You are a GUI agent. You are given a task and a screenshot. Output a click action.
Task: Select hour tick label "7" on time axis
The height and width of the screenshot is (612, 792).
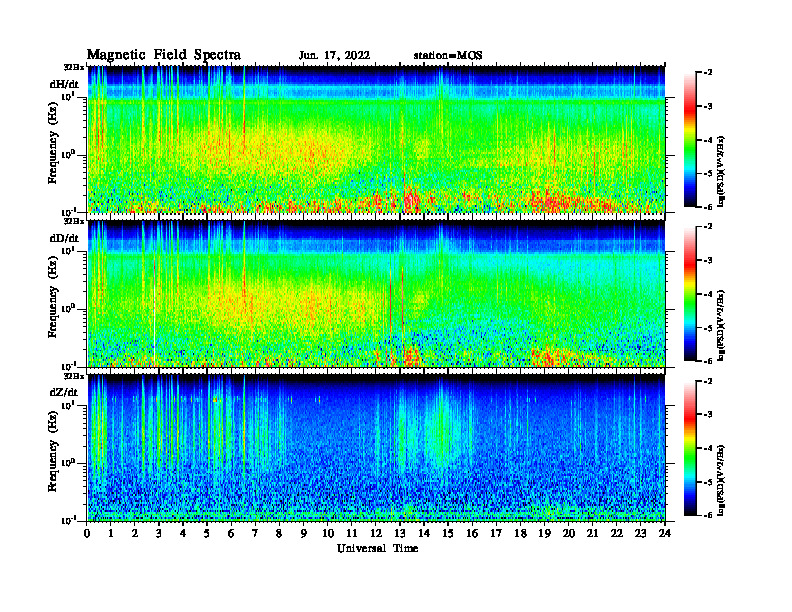[256, 533]
